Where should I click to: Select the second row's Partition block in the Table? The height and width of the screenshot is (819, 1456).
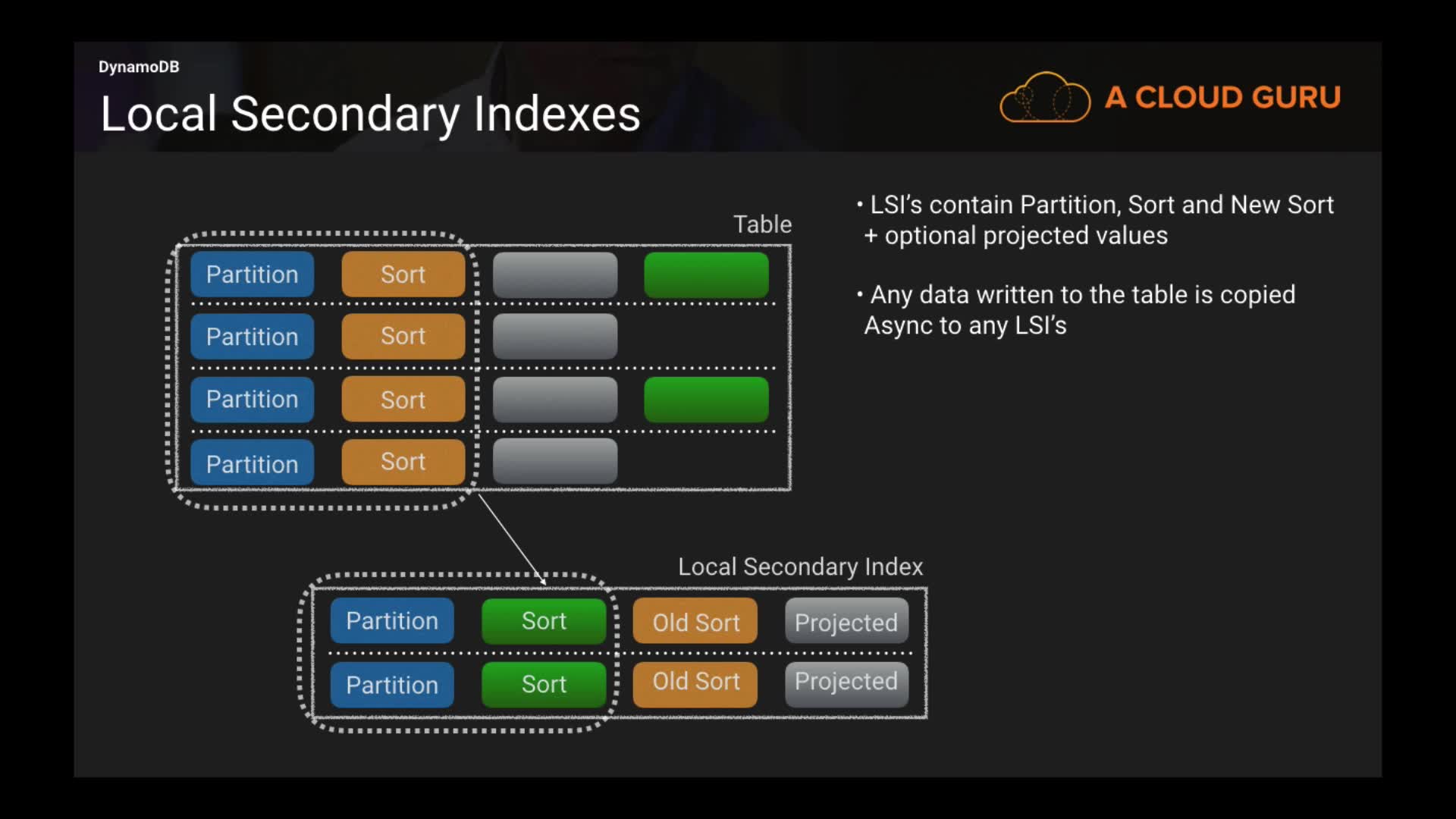[x=252, y=337]
